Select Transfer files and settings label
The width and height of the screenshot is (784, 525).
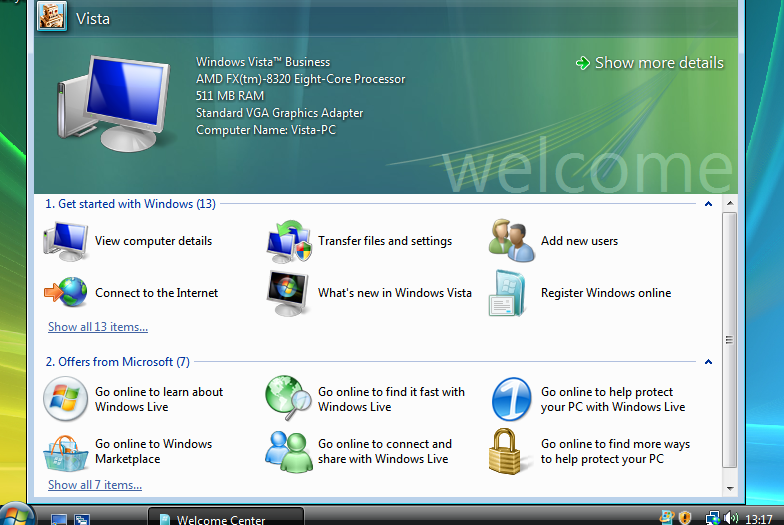(385, 241)
